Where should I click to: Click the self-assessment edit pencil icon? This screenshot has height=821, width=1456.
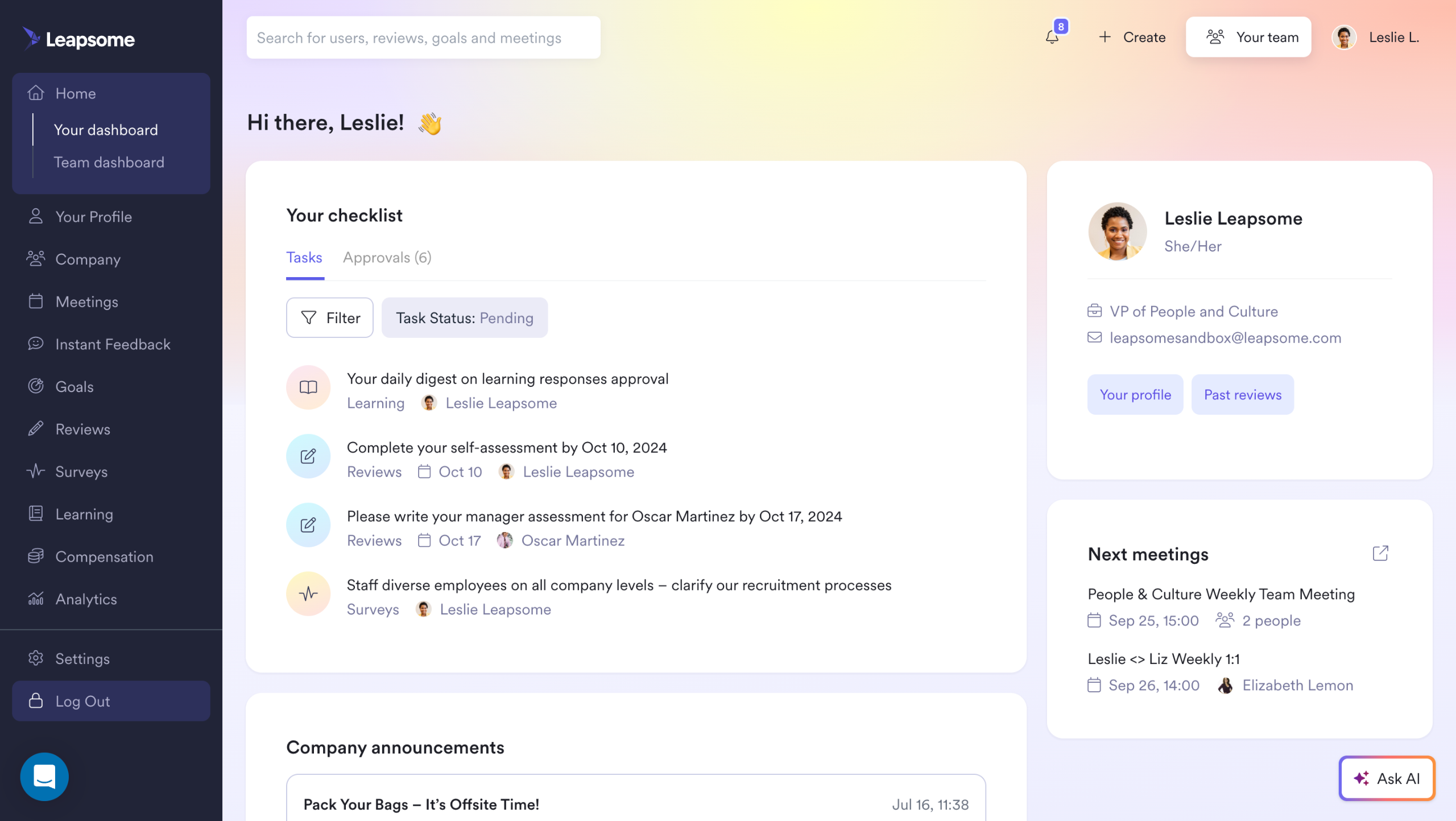coord(308,456)
